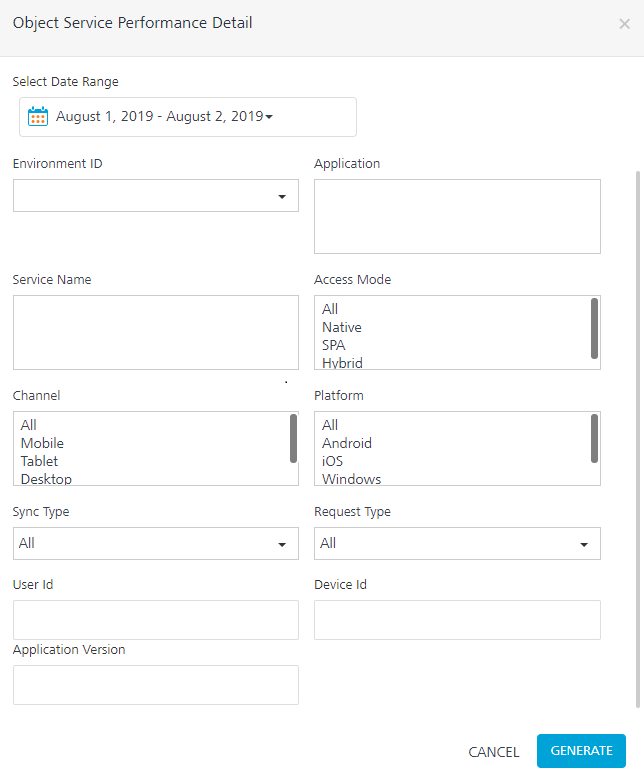644x783 pixels.
Task: Click the CANCEL button
Action: 494,752
